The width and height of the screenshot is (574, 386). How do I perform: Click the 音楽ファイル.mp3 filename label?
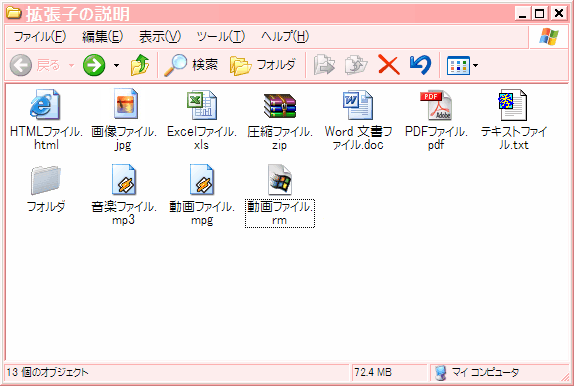point(124,213)
